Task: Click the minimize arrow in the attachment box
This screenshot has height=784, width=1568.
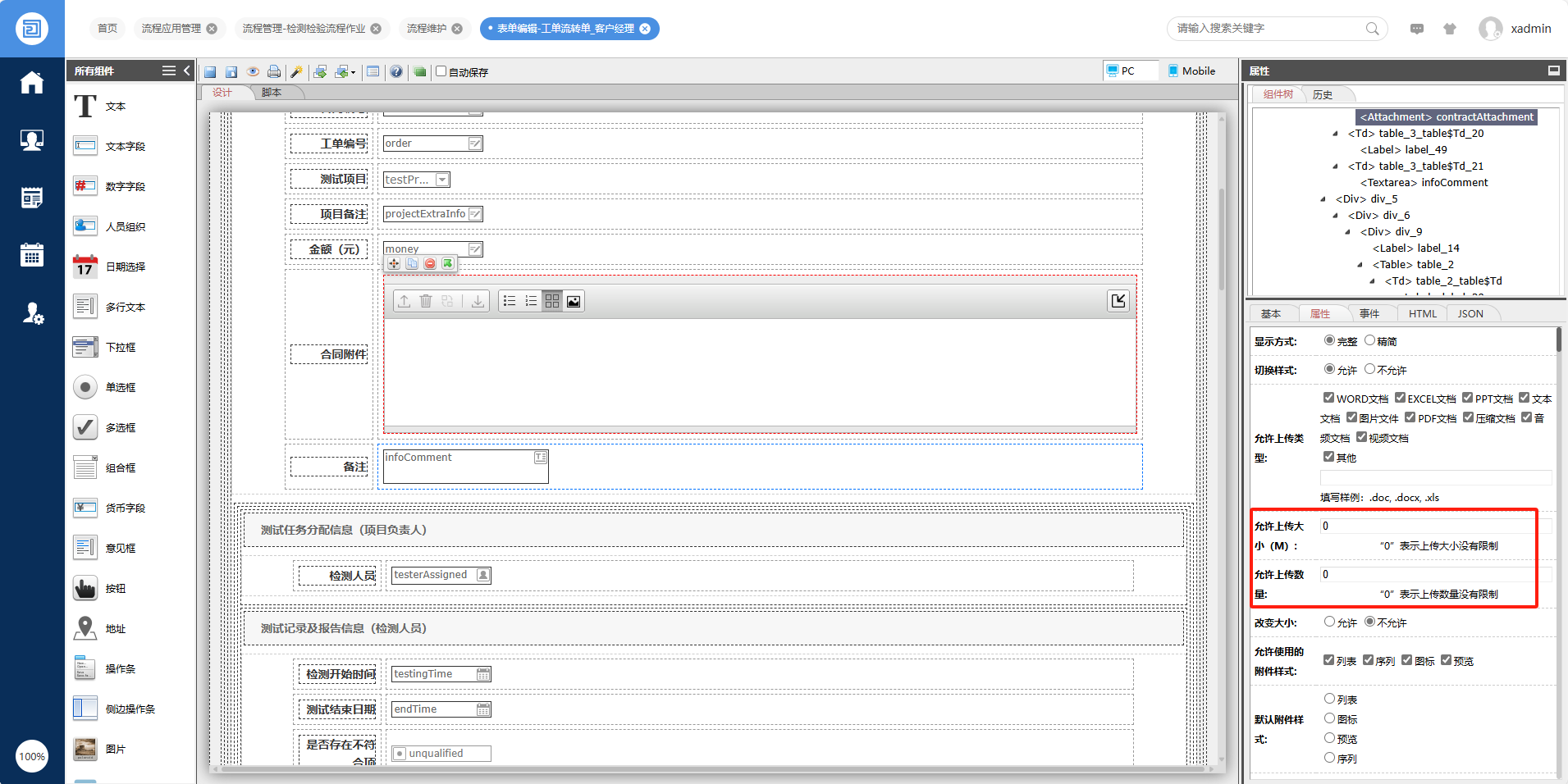Action: point(1118,301)
